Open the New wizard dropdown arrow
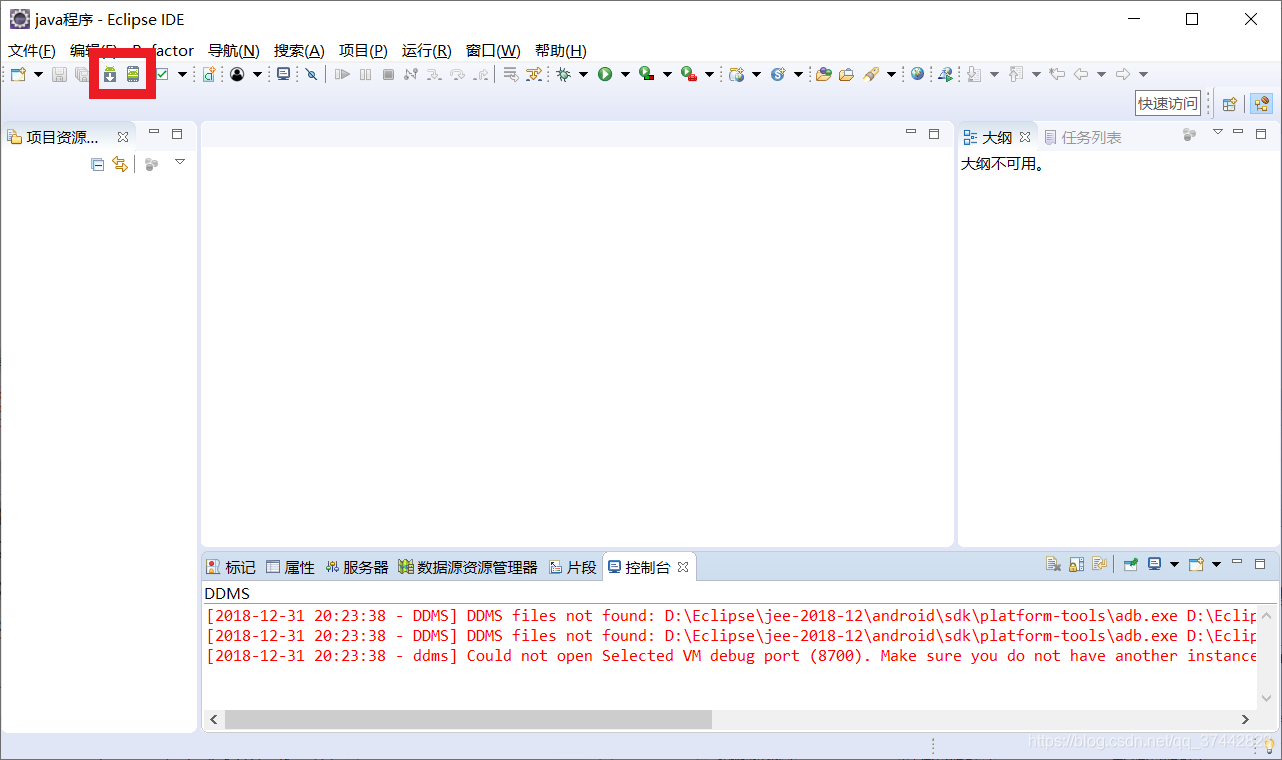Screen dimensions: 1282x760 pyautogui.click(x=38, y=75)
